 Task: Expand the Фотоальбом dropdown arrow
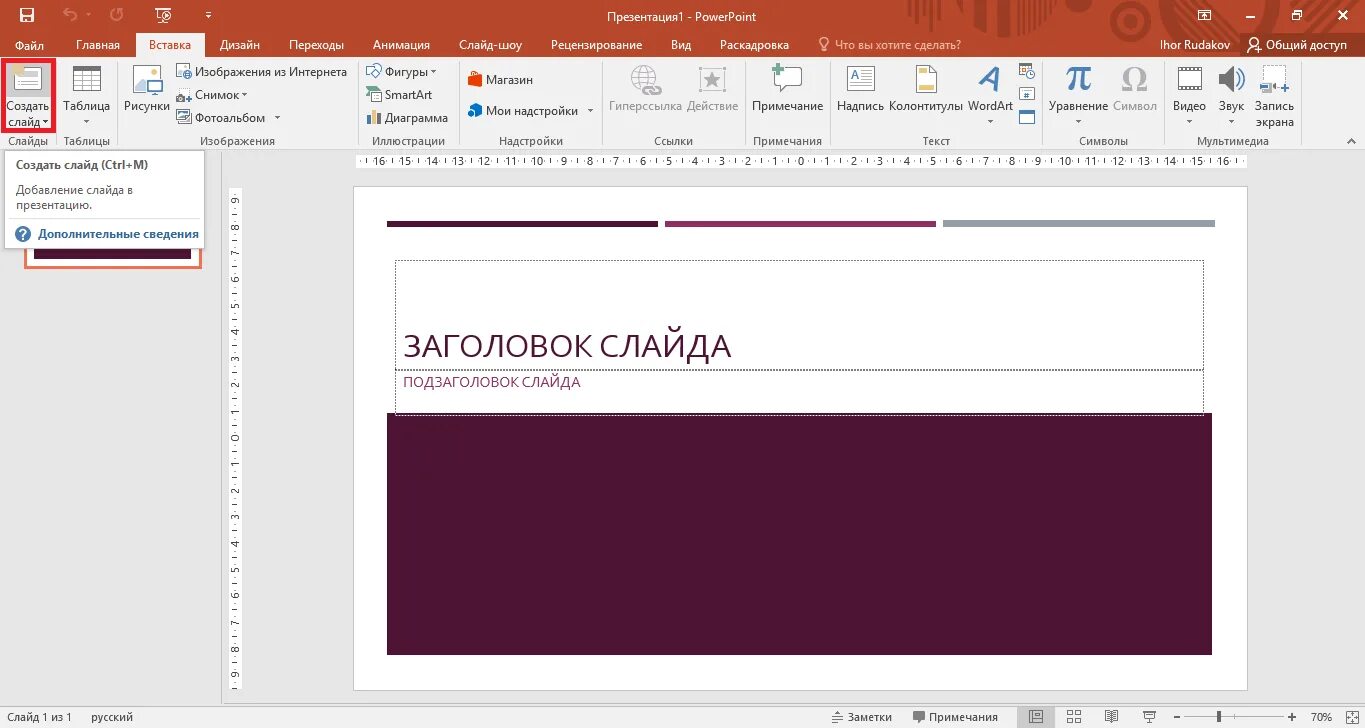tap(277, 118)
